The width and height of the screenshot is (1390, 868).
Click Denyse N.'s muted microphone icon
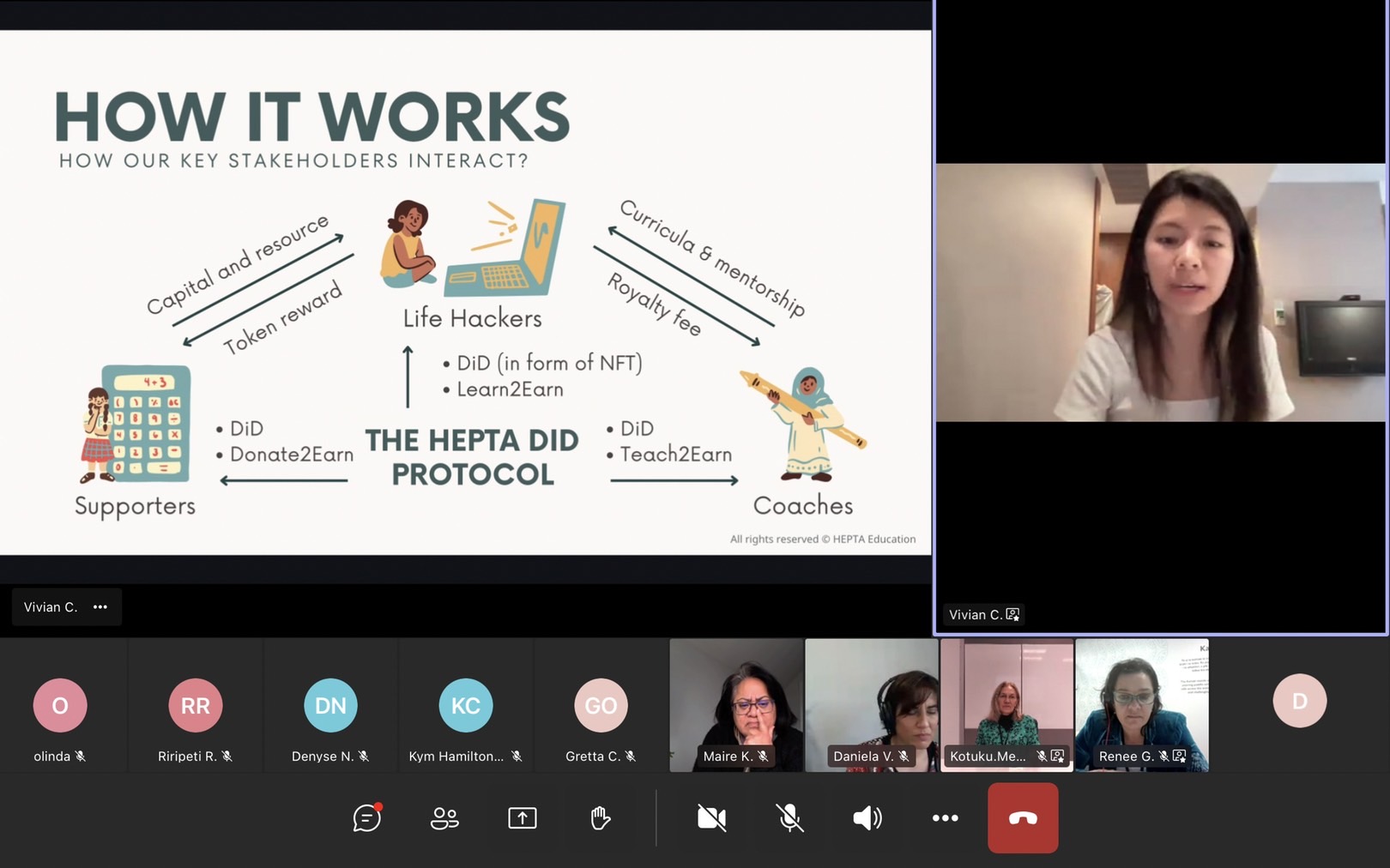coord(364,756)
